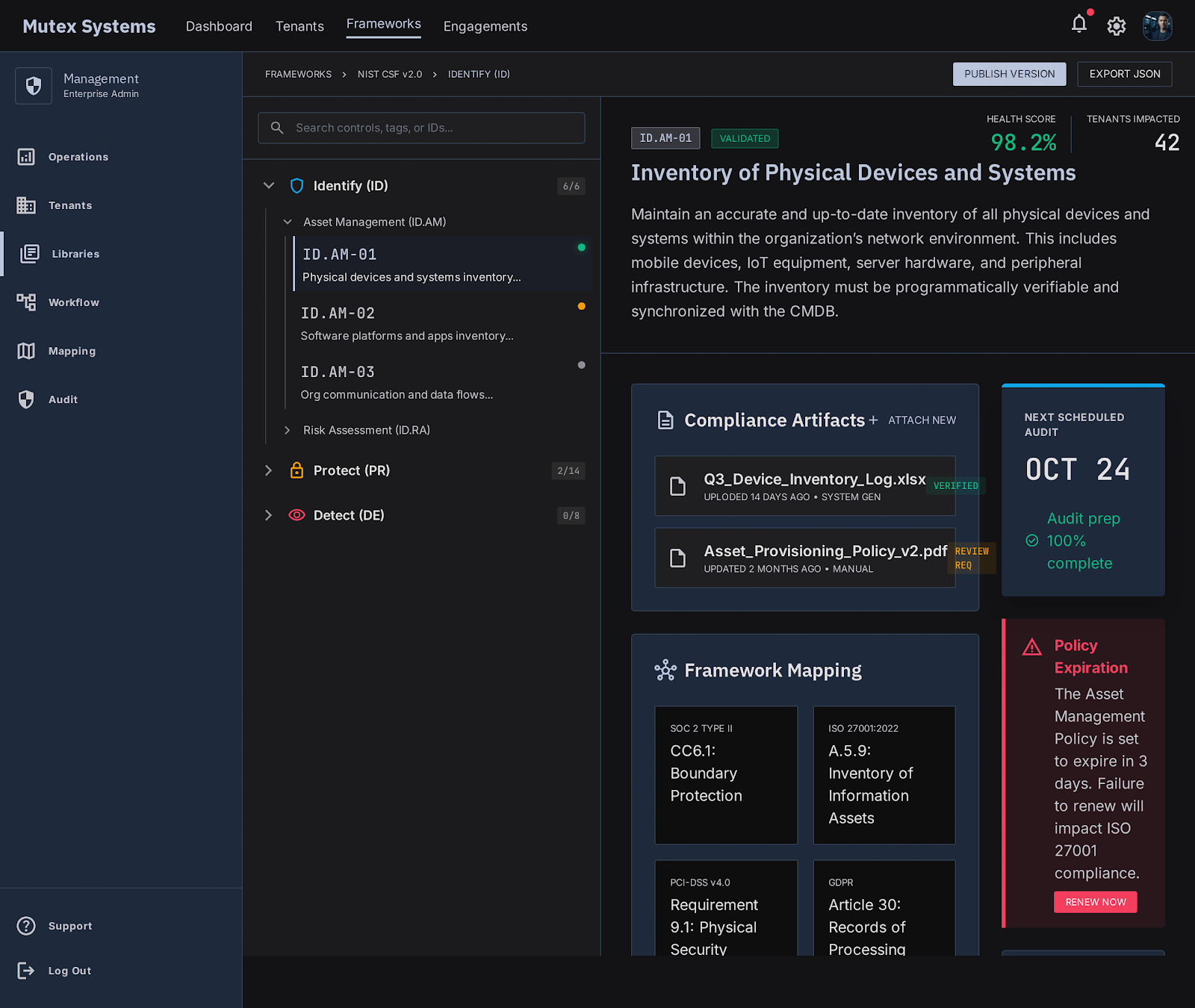
Task: Click the Policy Expiration warning icon
Action: click(1032, 647)
